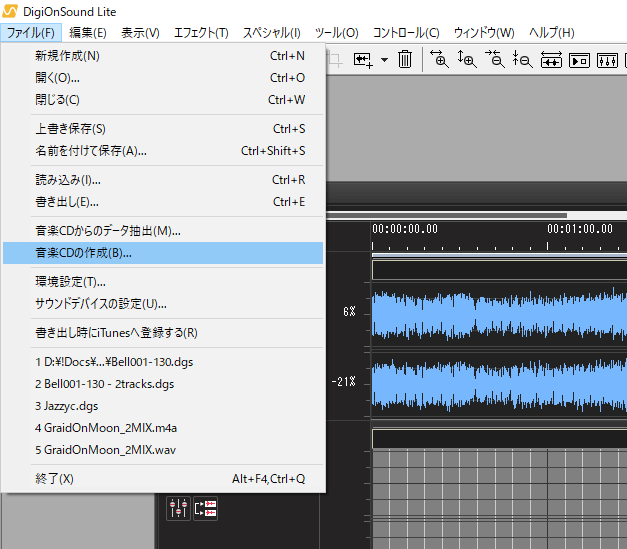Choose 書き出し(E)... export entry
Viewport: 627px width, 549px height.
coord(163,202)
